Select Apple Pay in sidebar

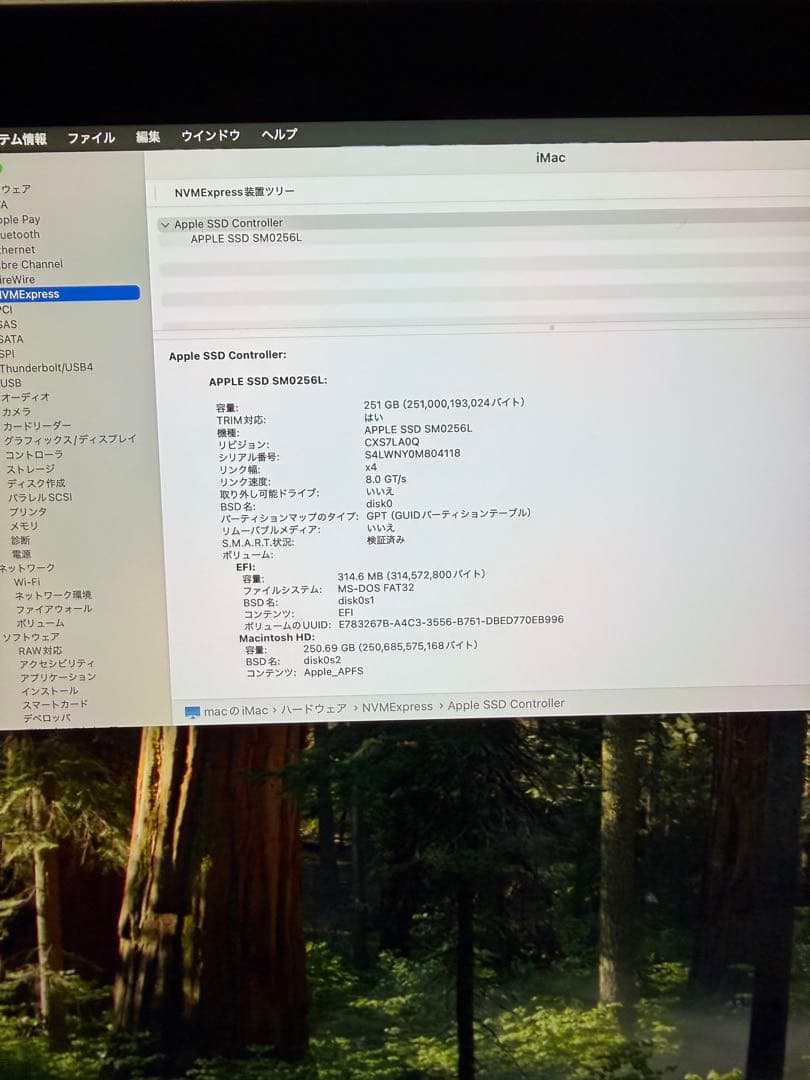coord(20,220)
